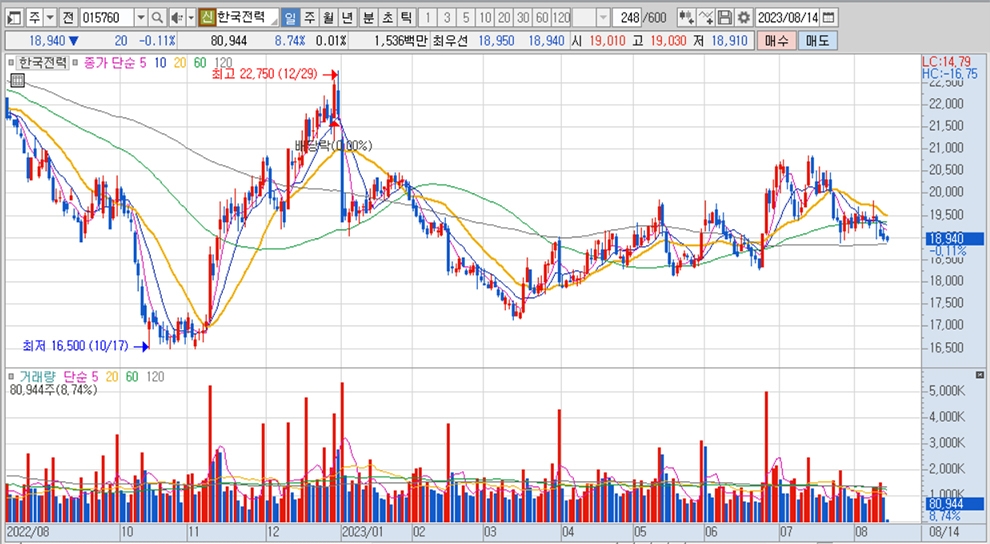Toggle the price chart legend square marker
Screen dimensions: 990x544
click(x=11, y=62)
